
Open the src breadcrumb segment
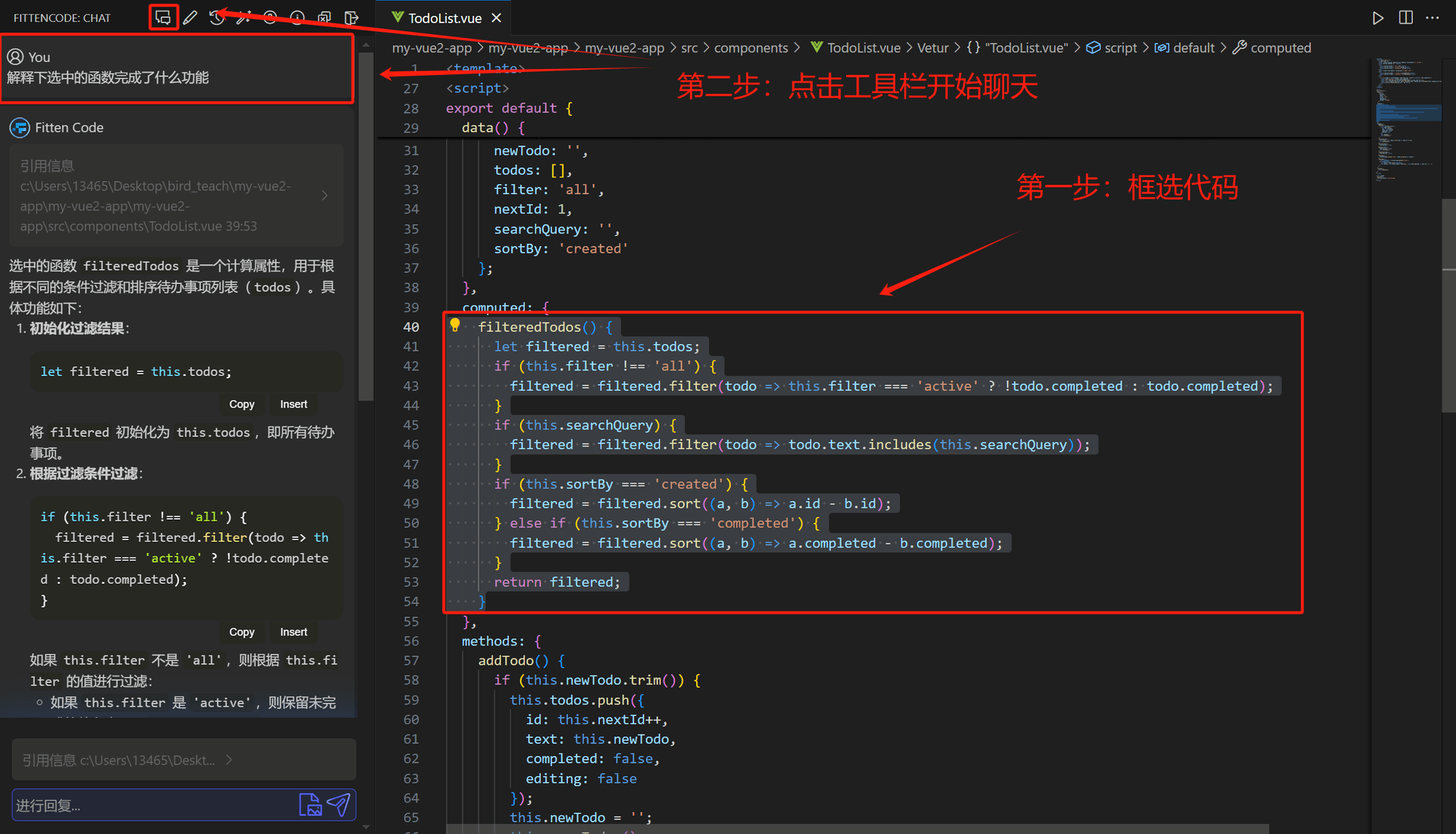[x=689, y=47]
